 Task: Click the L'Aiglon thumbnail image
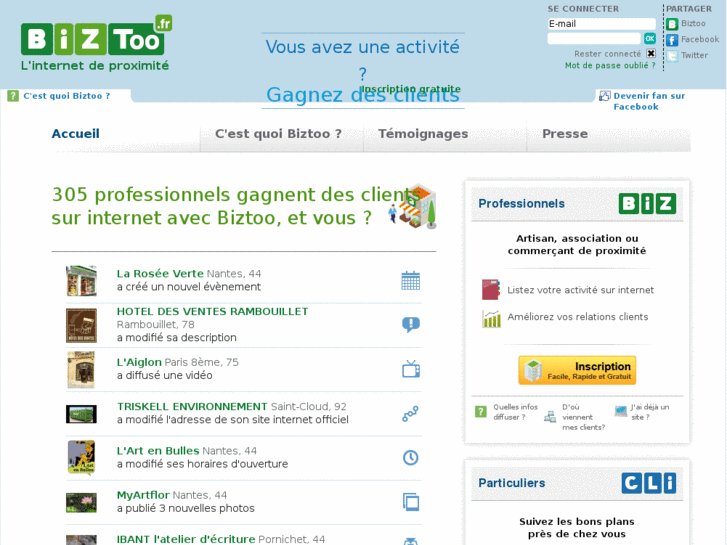81,370
